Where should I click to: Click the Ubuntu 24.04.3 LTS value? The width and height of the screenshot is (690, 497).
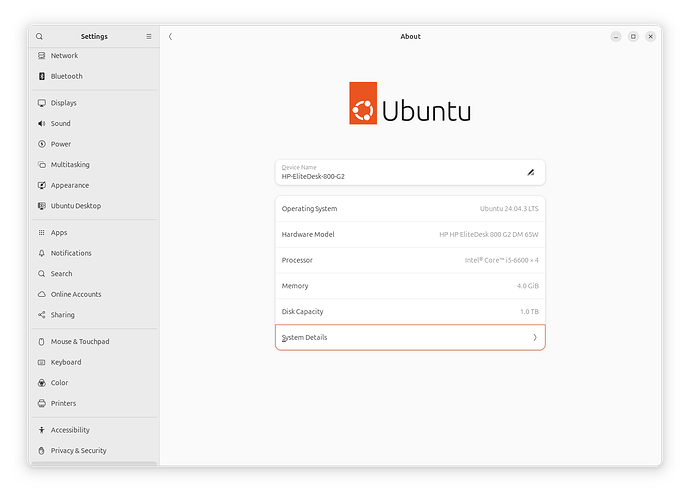509,209
